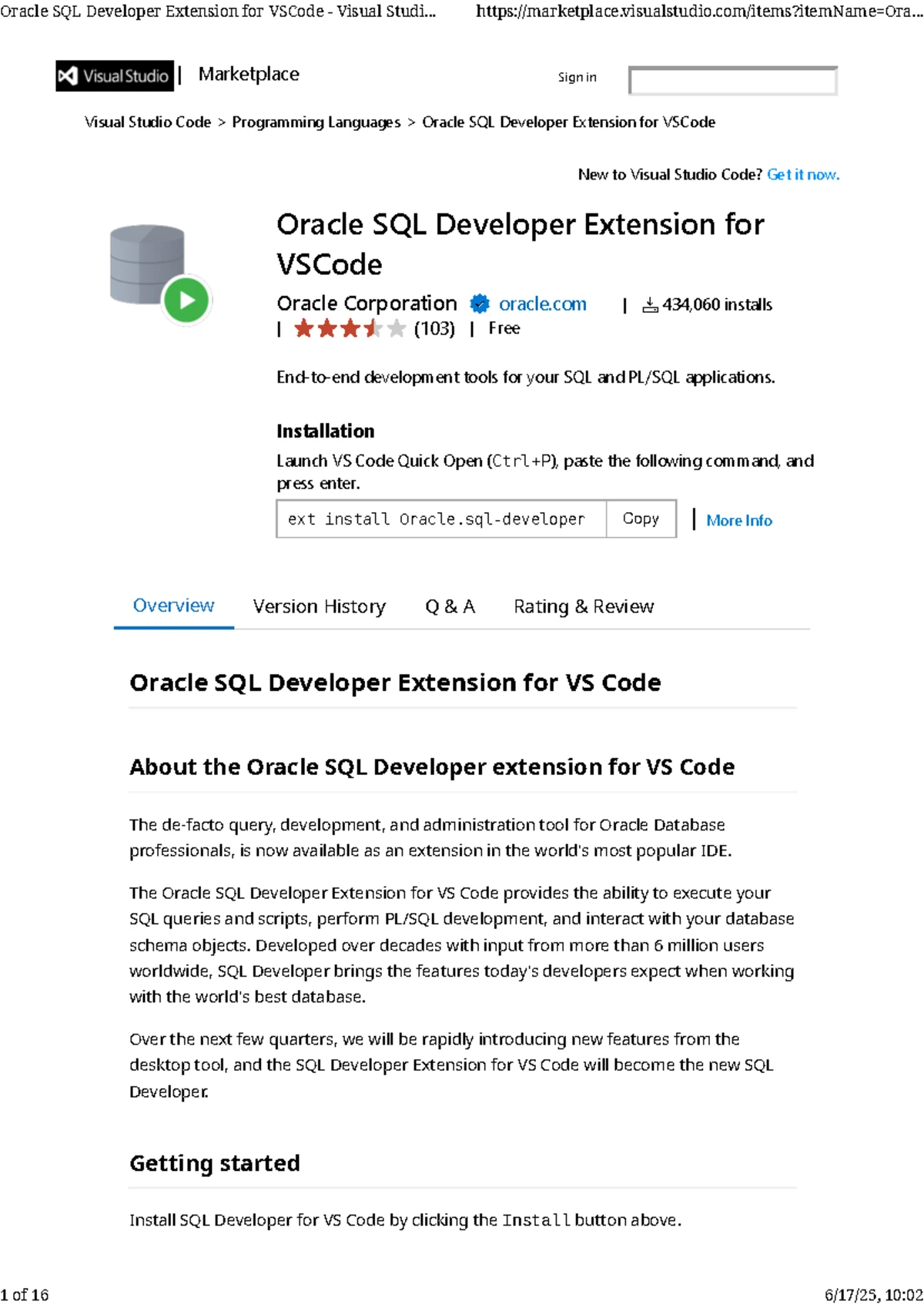924x1305 pixels.
Task: Select the ext install command field
Action: pyautogui.click(x=441, y=519)
